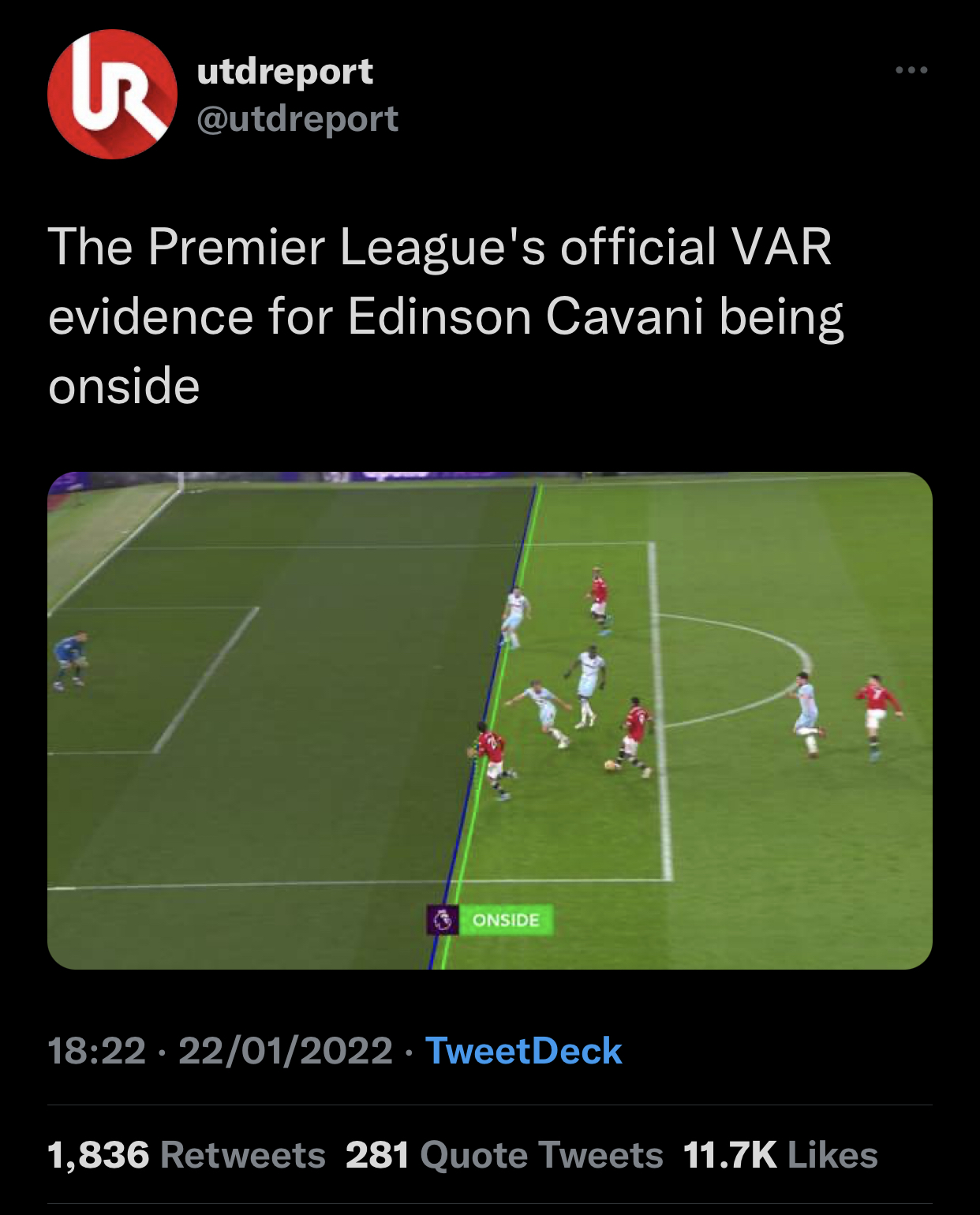View the 1,836 Retweets list
Image resolution: width=980 pixels, height=1215 pixels.
pos(186,1155)
